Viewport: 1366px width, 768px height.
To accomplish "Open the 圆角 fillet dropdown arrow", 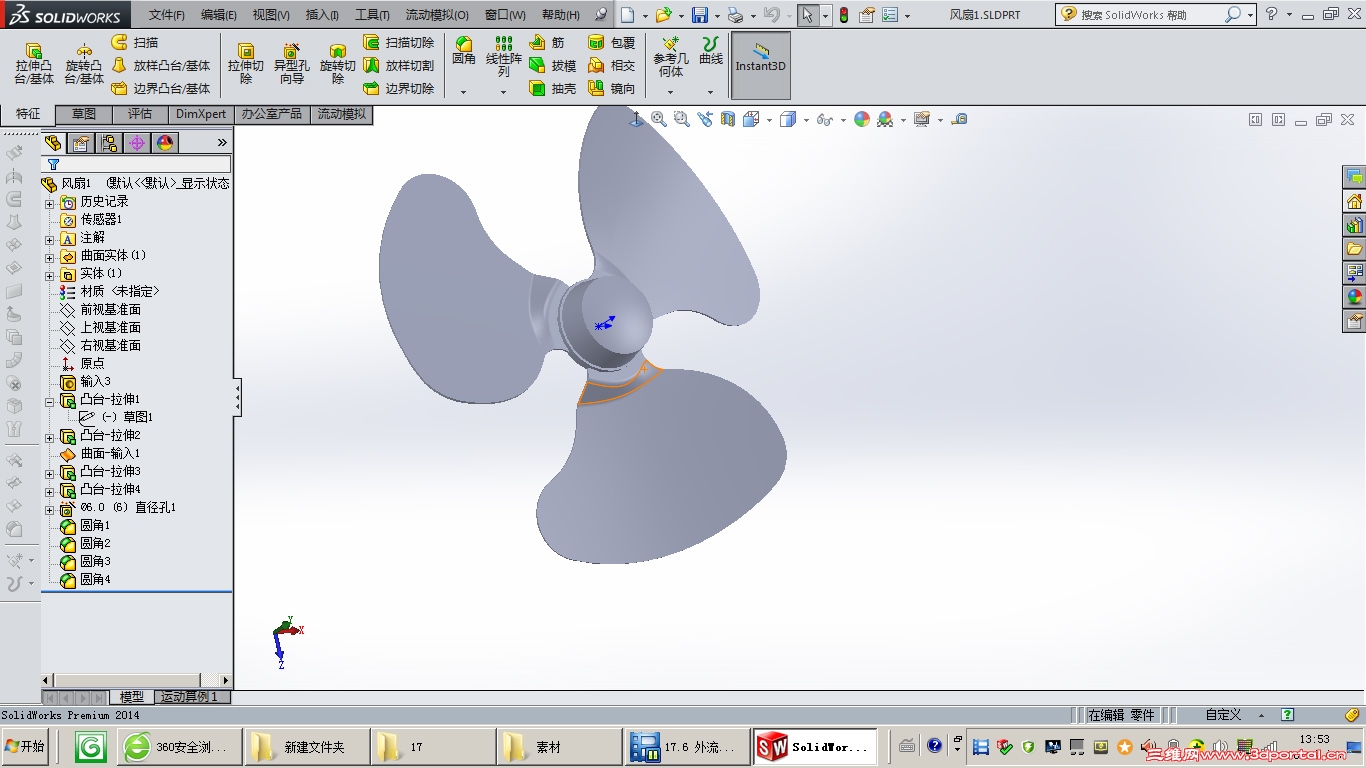I will pyautogui.click(x=463, y=92).
